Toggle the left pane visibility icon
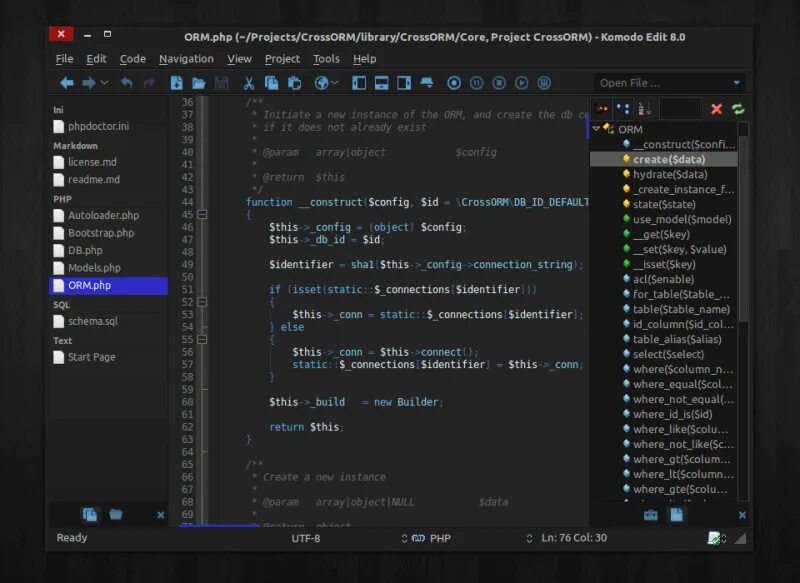Screen dimensions: 800x583 tap(359, 83)
